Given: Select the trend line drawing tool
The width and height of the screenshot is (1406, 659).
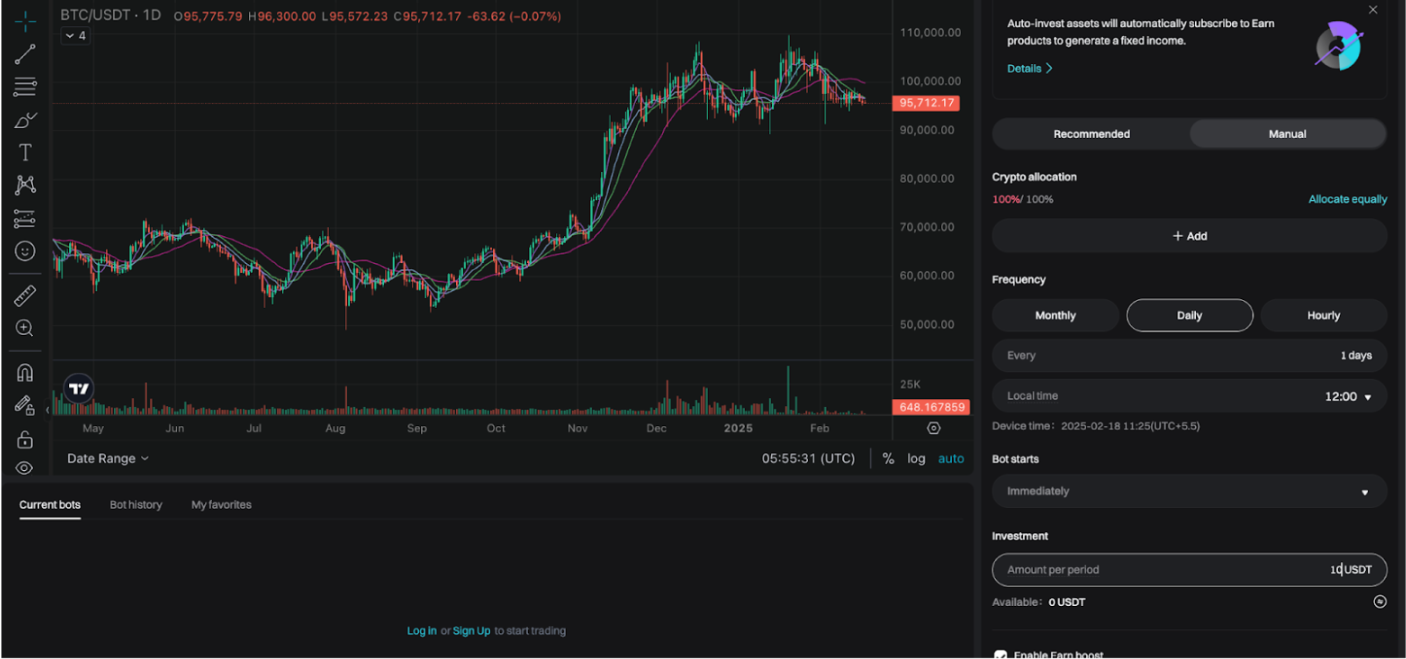Looking at the screenshot, I should coord(25,54).
